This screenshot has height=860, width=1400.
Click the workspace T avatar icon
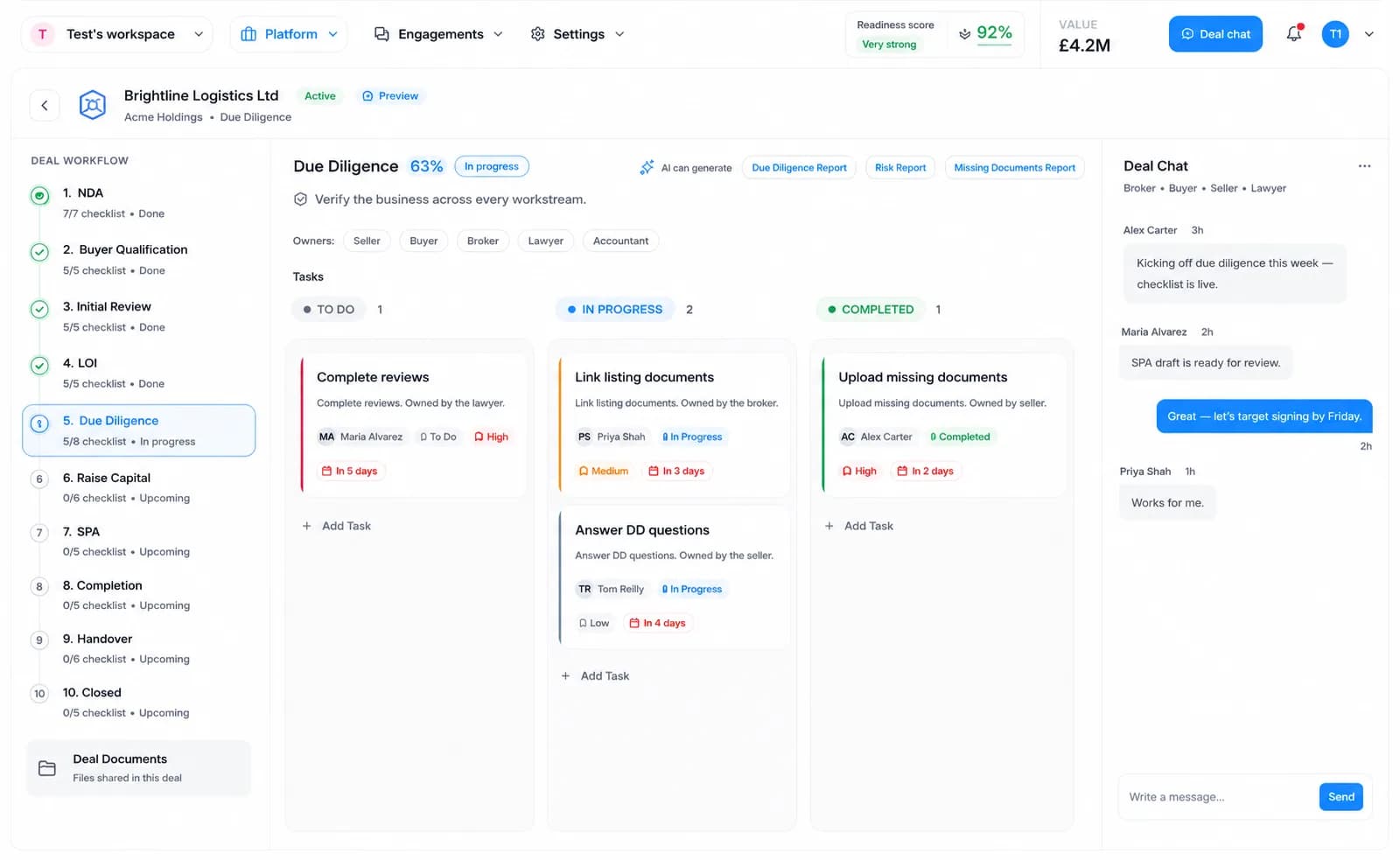[x=42, y=34]
